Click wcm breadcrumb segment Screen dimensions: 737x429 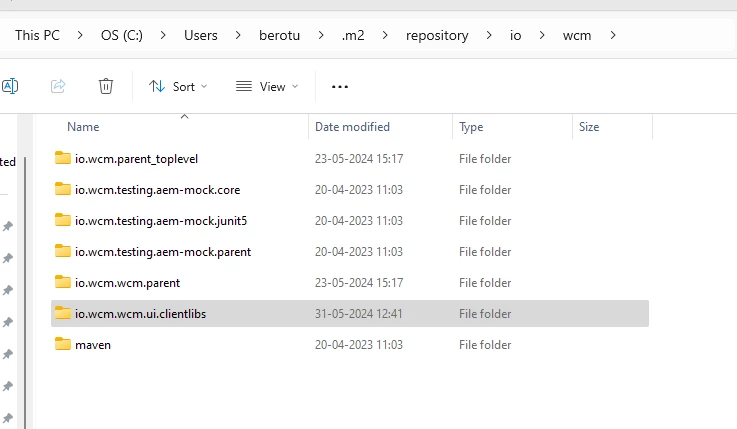pos(577,35)
